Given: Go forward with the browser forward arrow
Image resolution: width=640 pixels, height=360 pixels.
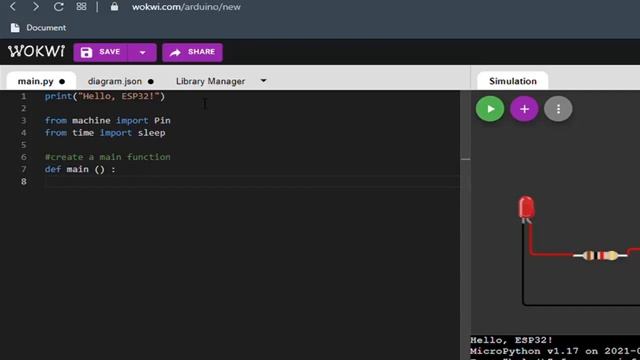Looking at the screenshot, I should (x=36, y=7).
